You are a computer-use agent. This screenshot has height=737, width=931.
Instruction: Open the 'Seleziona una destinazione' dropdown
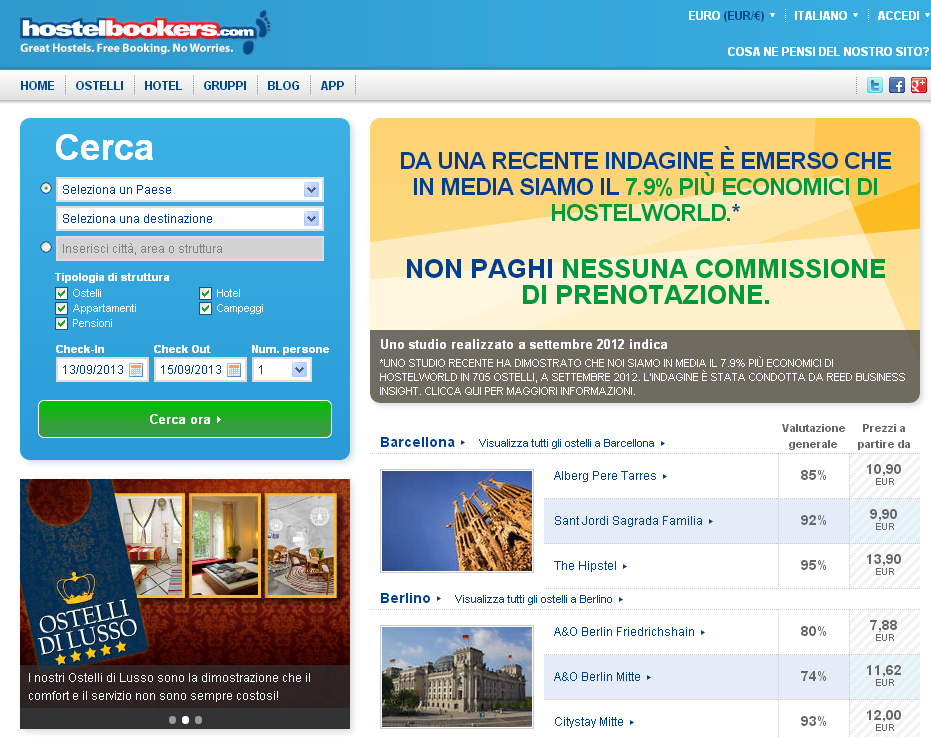point(190,219)
